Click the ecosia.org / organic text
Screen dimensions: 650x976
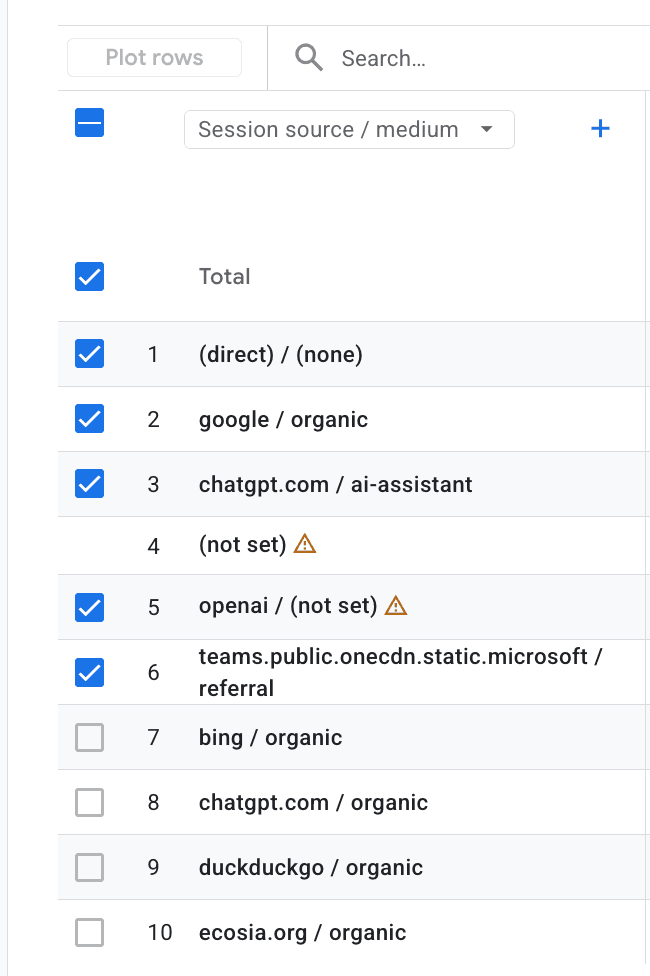(x=303, y=933)
